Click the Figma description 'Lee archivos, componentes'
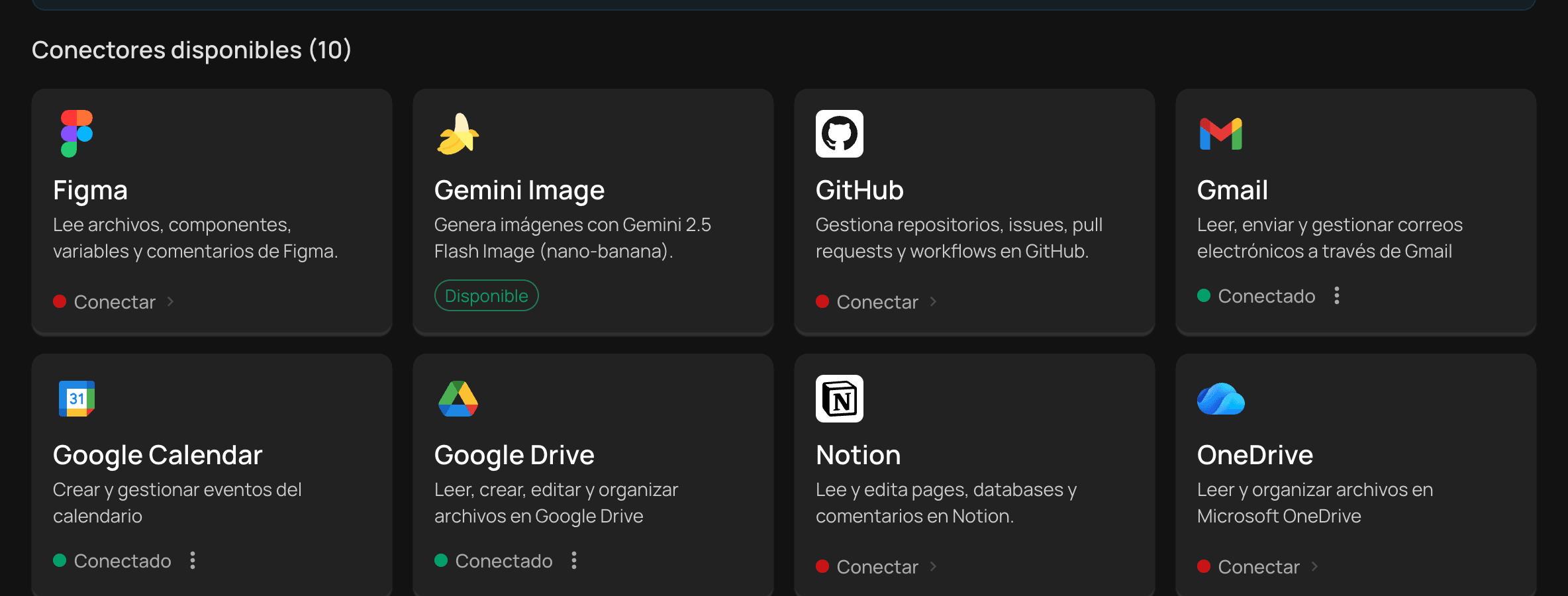1568x596 pixels. tap(172, 225)
